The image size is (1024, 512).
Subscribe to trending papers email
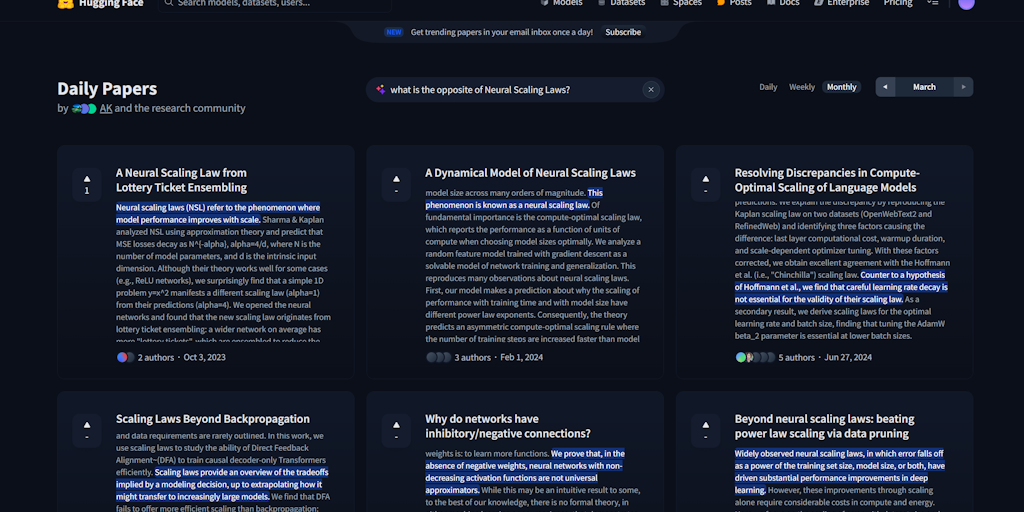pyautogui.click(x=623, y=32)
